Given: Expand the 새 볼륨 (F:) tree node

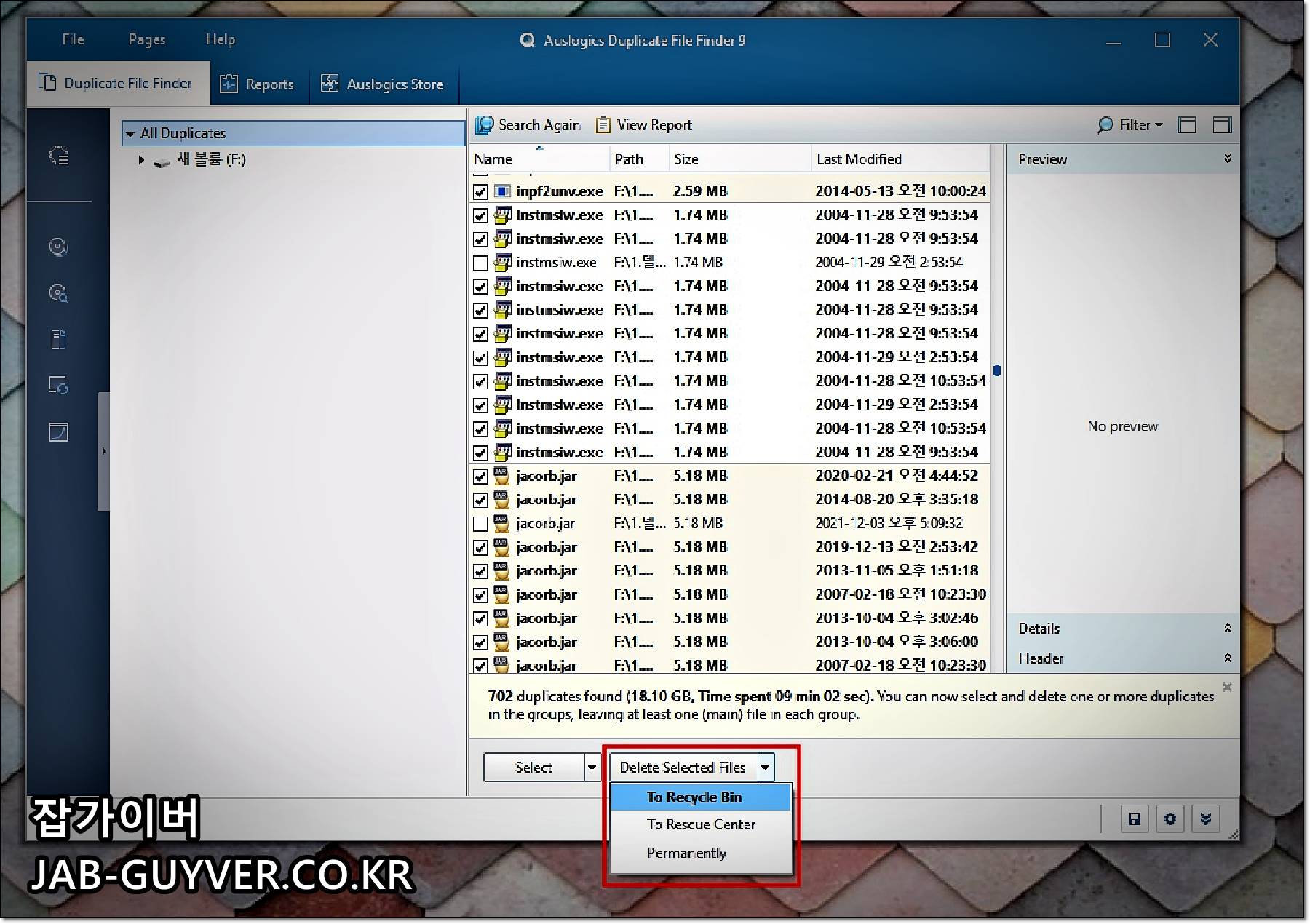Looking at the screenshot, I should pyautogui.click(x=141, y=160).
